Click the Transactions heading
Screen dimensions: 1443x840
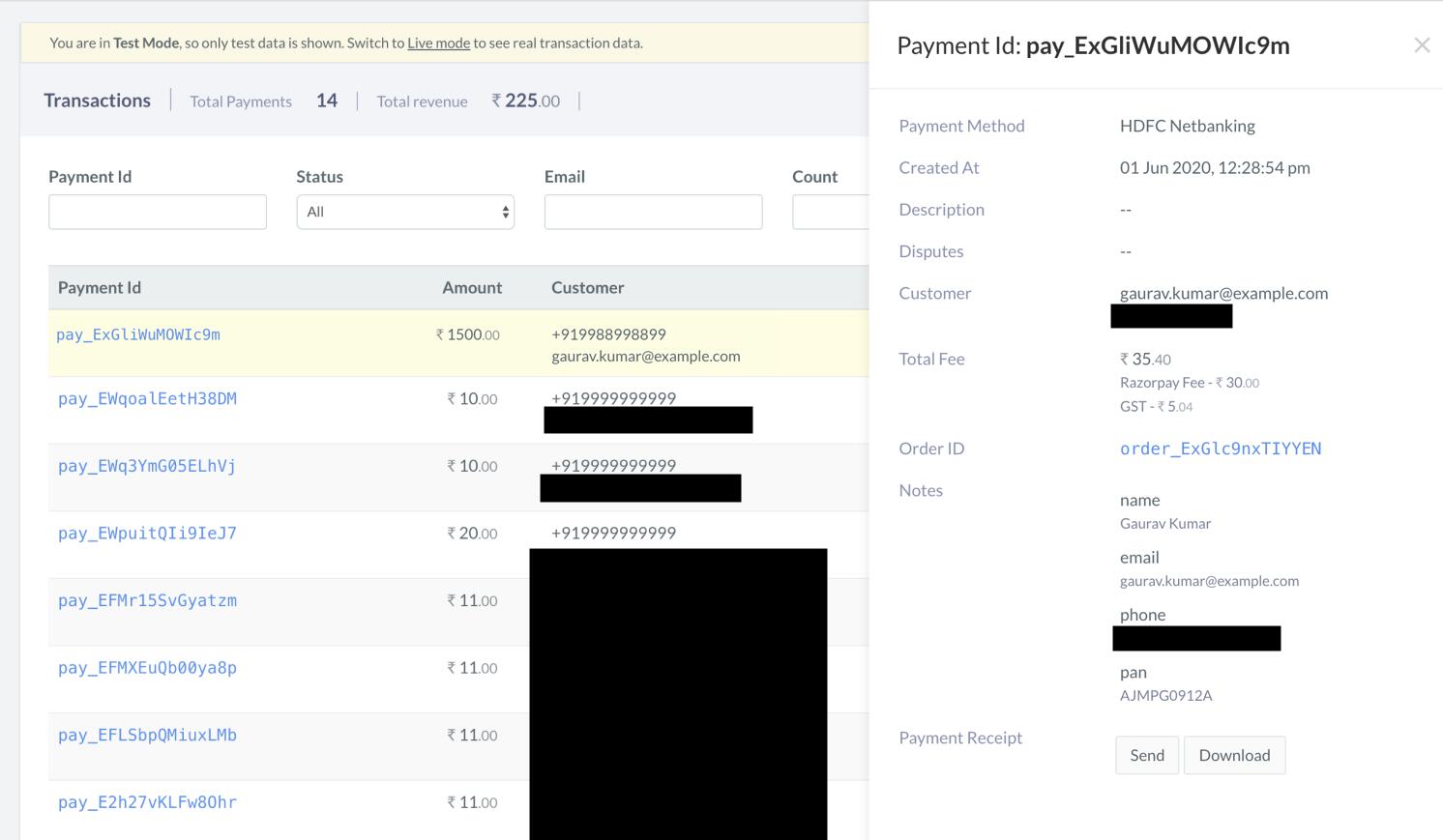97,100
